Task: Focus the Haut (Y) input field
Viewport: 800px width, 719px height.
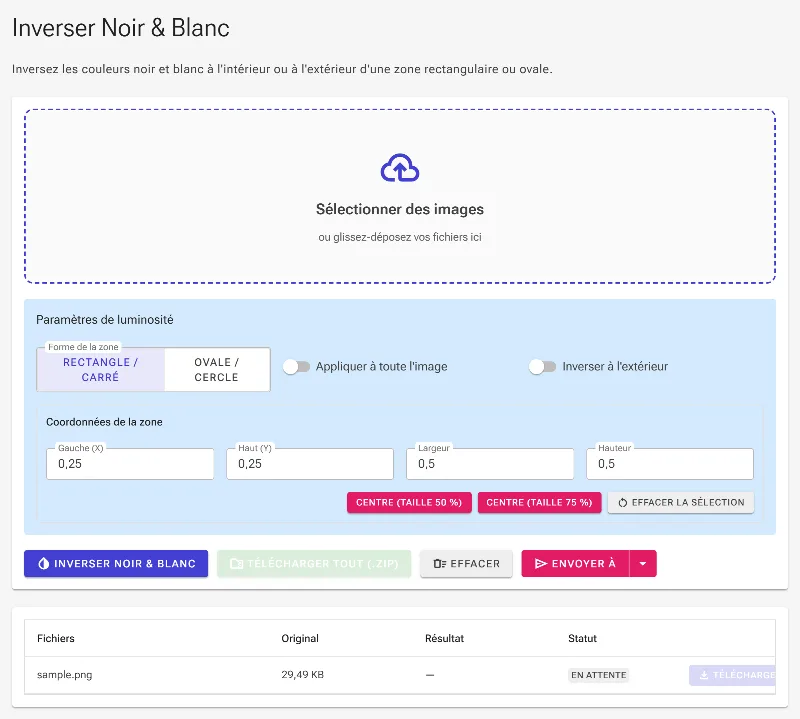Action: point(310,464)
